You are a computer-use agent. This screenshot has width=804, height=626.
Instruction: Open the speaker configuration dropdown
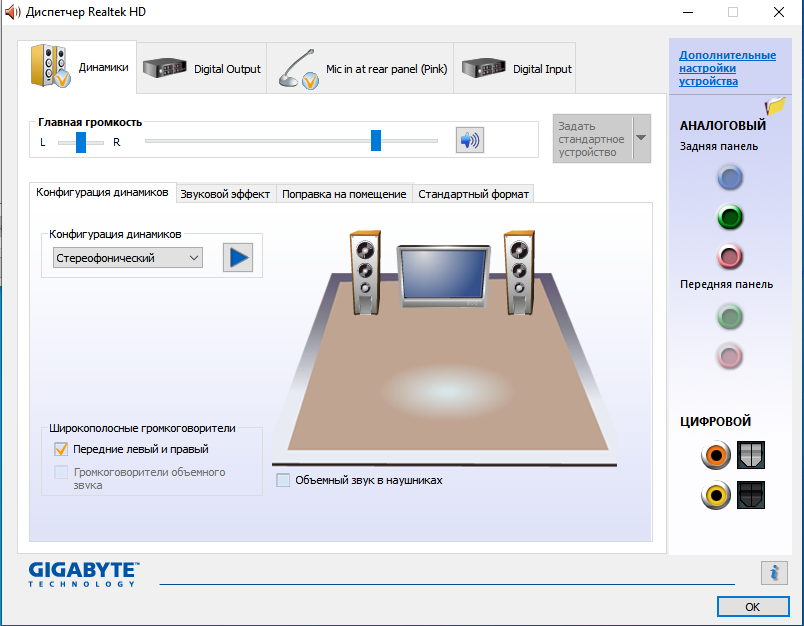tap(128, 258)
